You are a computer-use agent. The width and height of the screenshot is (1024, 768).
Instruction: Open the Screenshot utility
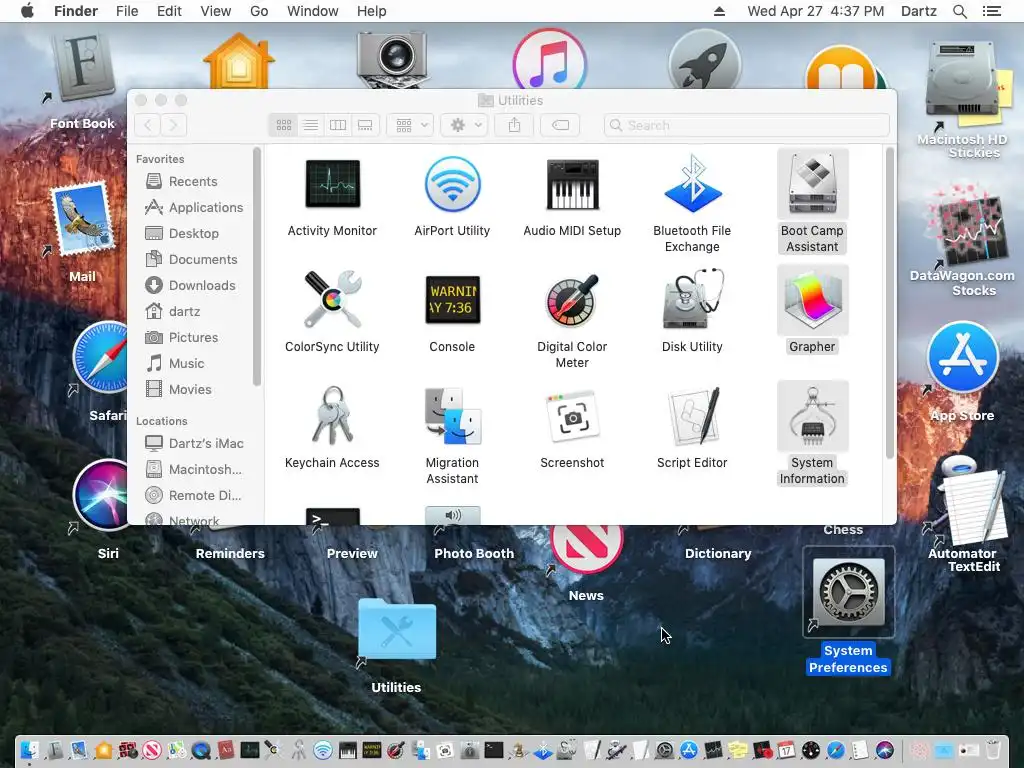click(572, 416)
